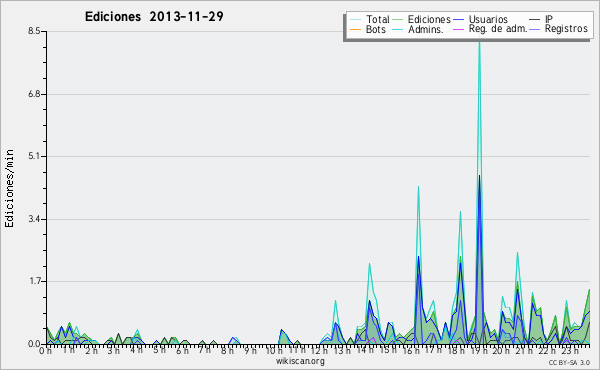
Task: Click the 'Reg. de adm.' legend label
Action: 498,29
